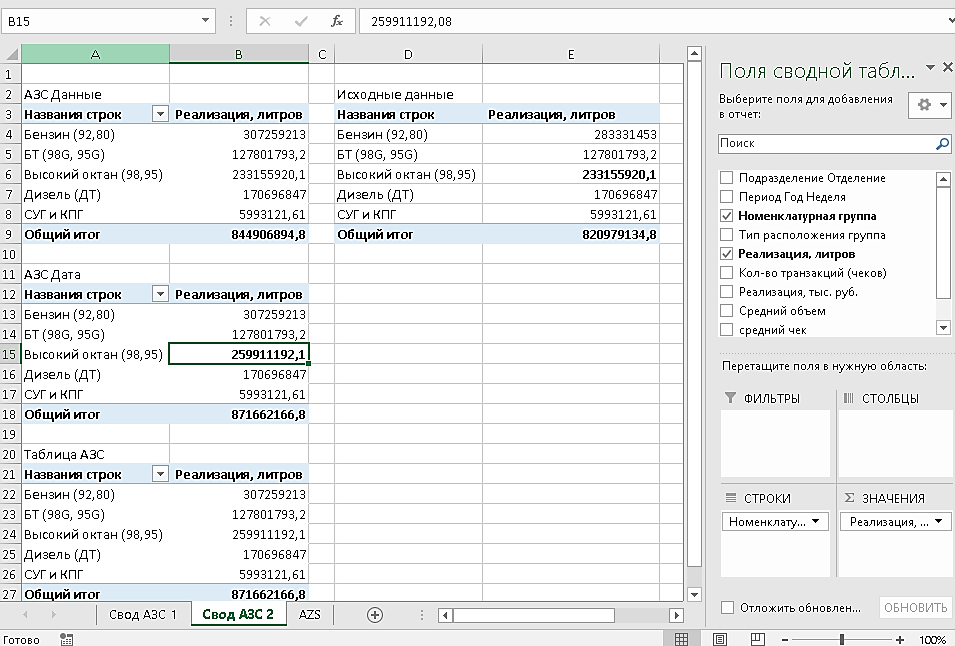Screen dimensions: 955x646
Task: Add a new sheet with the plus button
Action: point(375,615)
